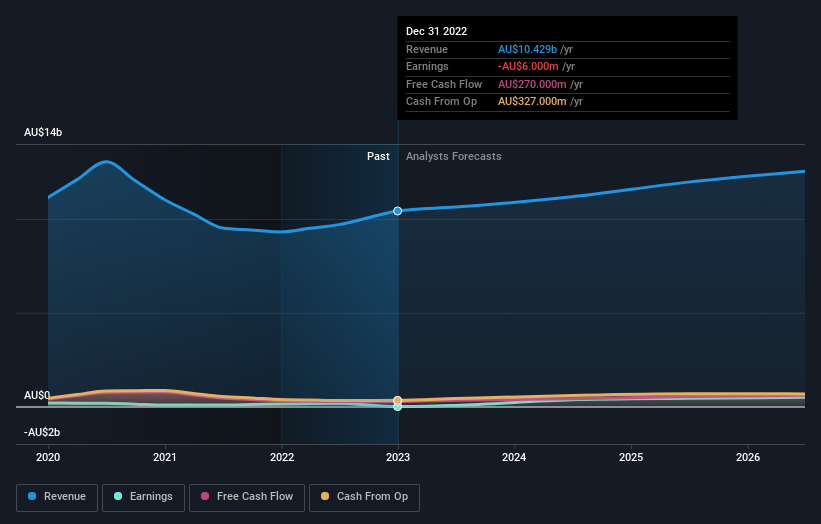Toggle the Cash From Op legend button
Viewport: 821px width, 524px height.
coord(364,497)
